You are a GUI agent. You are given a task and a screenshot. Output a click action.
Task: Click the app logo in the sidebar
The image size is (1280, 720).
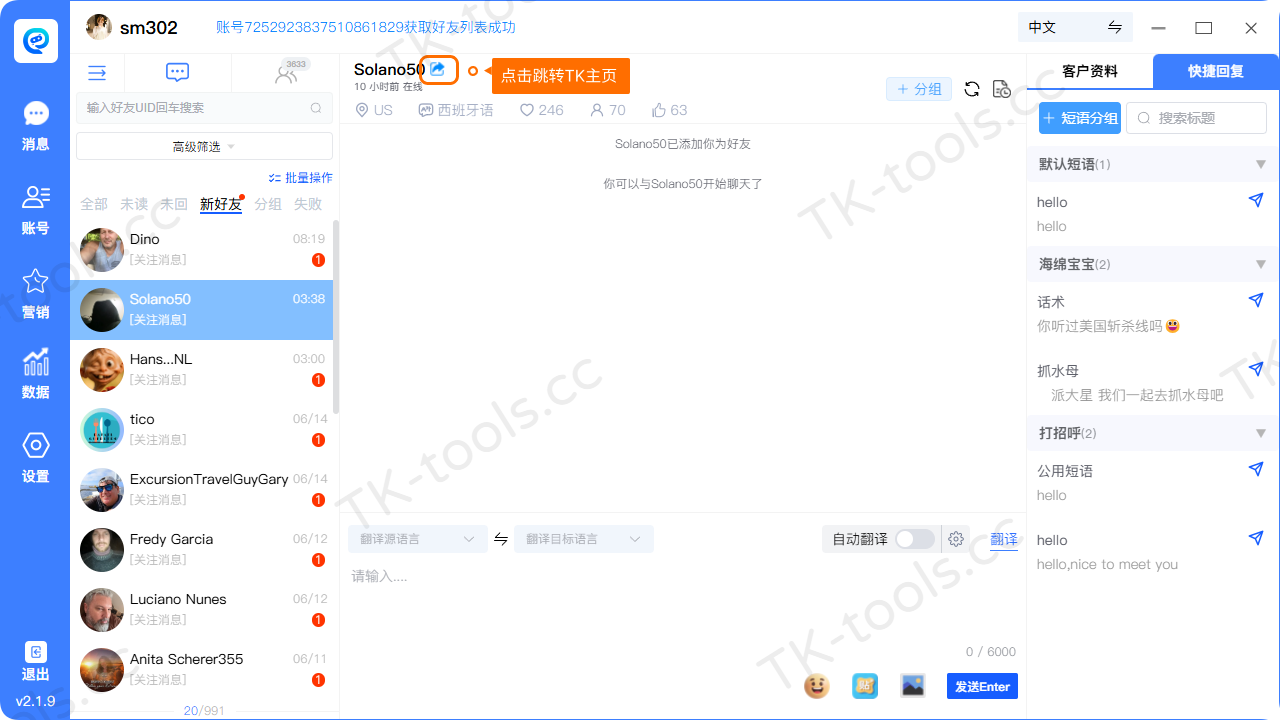pyautogui.click(x=35, y=41)
